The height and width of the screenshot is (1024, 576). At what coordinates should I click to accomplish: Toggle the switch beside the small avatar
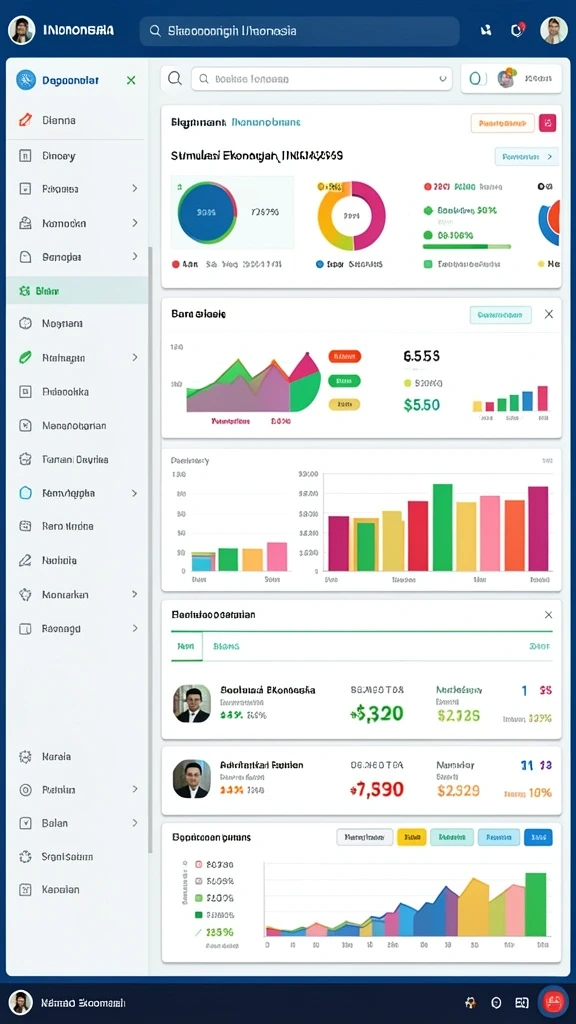pos(478,79)
